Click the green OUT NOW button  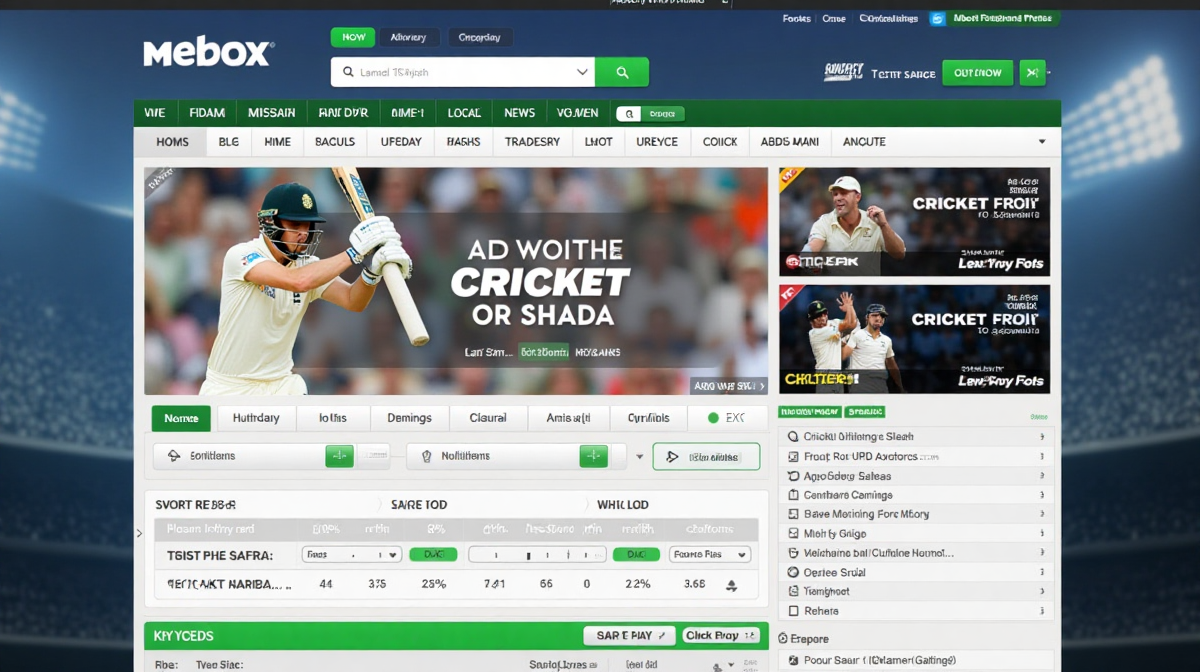tap(977, 72)
